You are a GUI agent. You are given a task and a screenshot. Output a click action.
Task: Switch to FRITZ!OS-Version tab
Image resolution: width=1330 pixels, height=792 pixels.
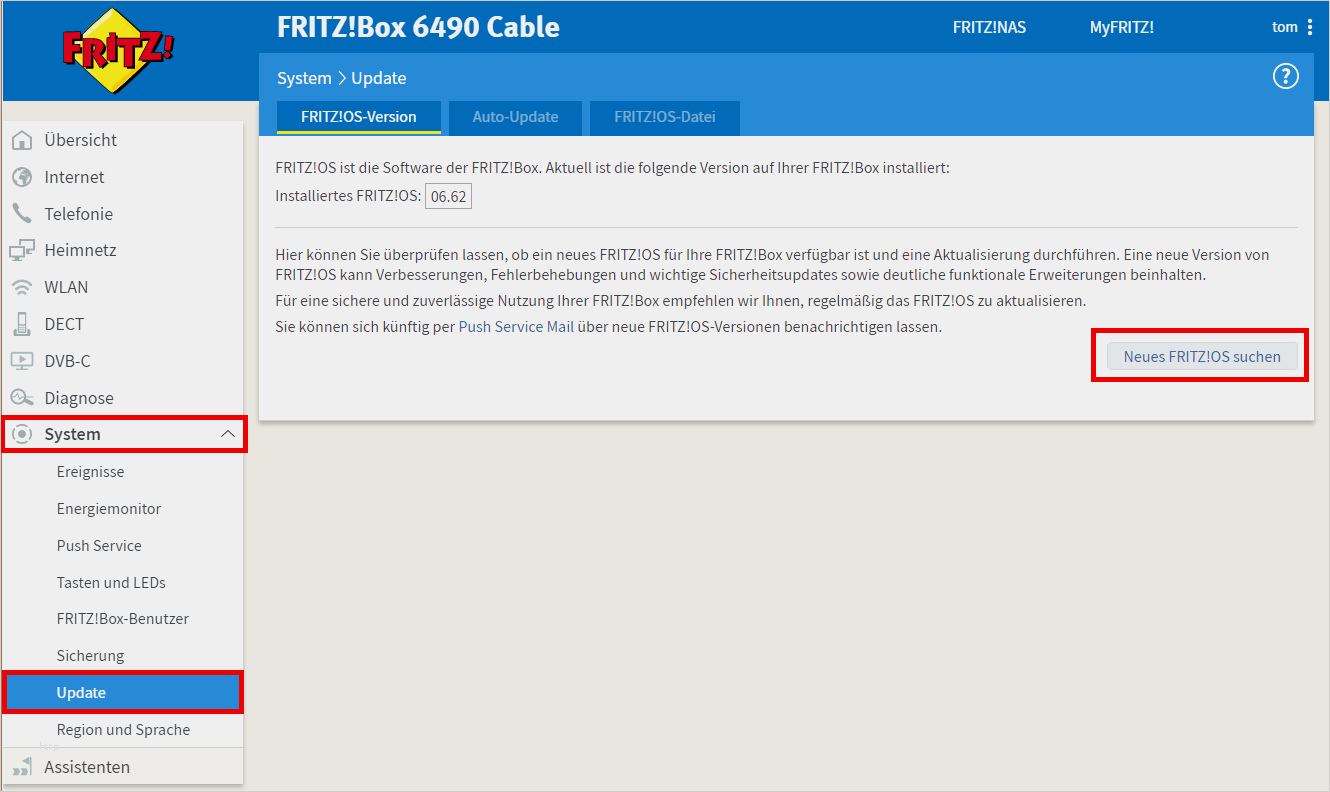tap(359, 117)
